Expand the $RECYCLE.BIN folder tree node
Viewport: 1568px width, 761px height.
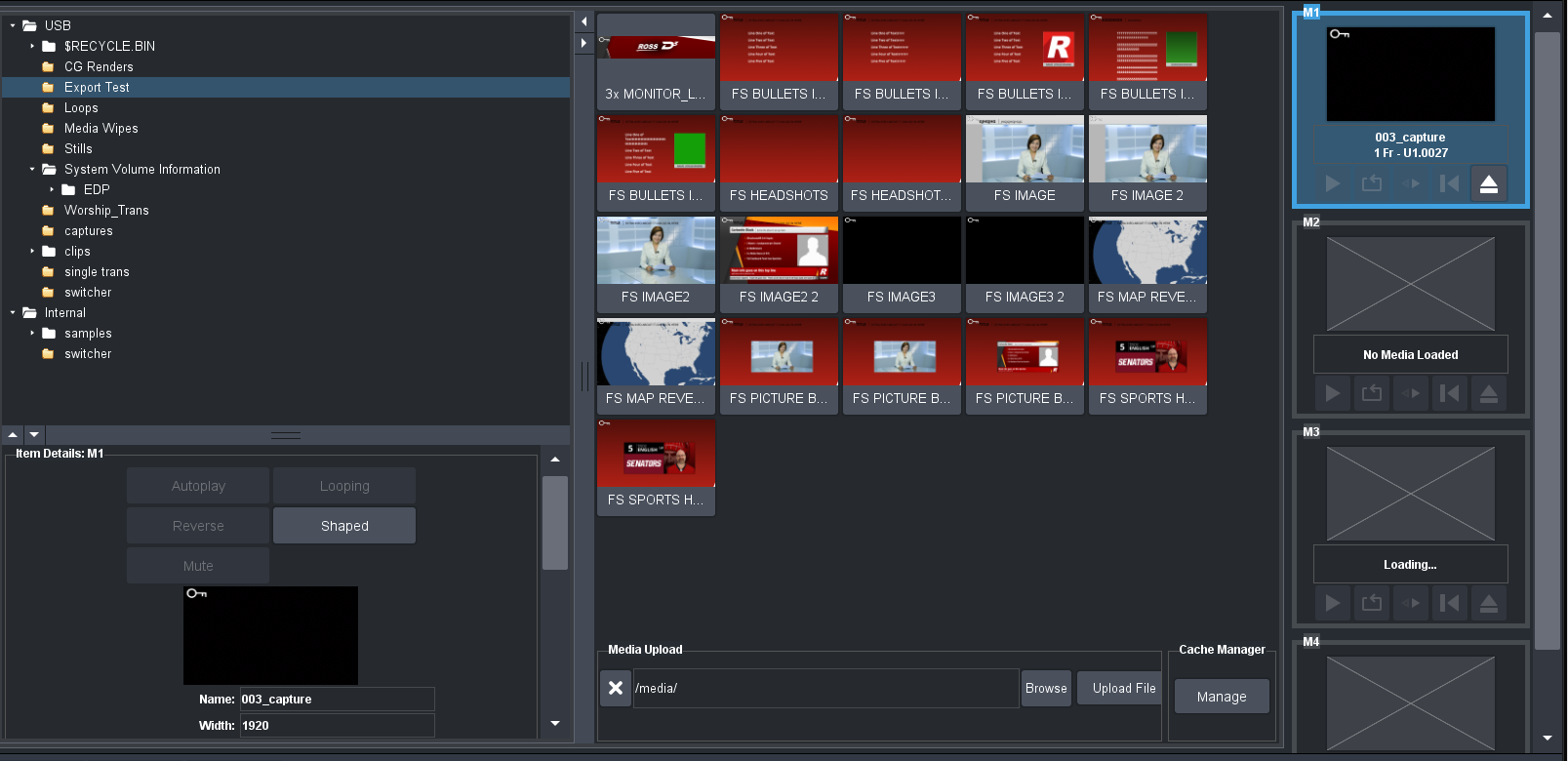point(32,46)
